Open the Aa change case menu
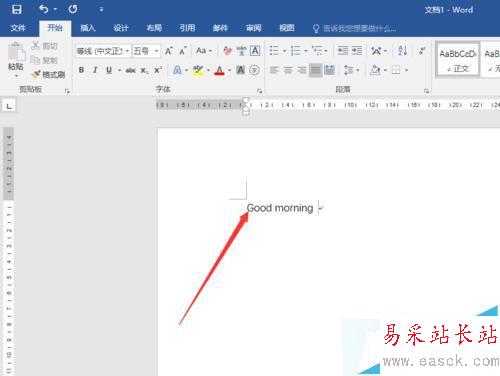 point(204,51)
